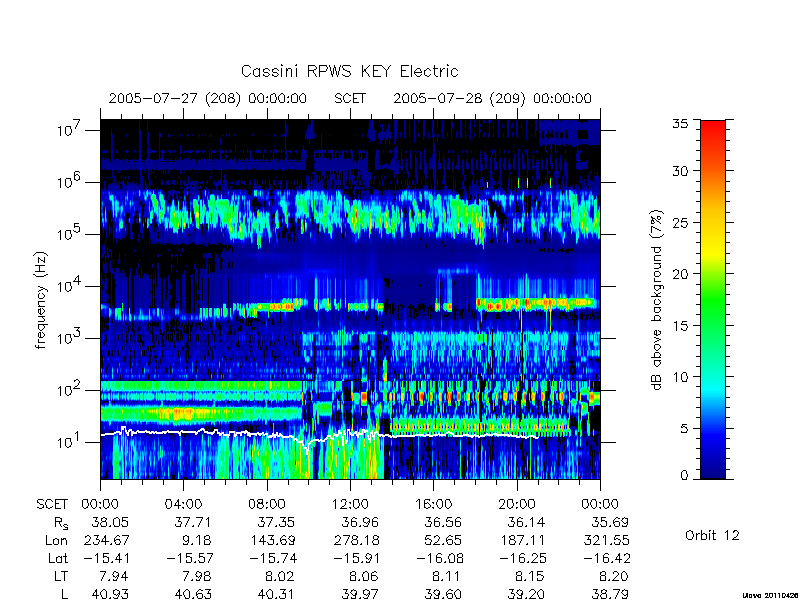Click the Rs value 36.56
This screenshot has height=600, width=800.
click(x=443, y=522)
